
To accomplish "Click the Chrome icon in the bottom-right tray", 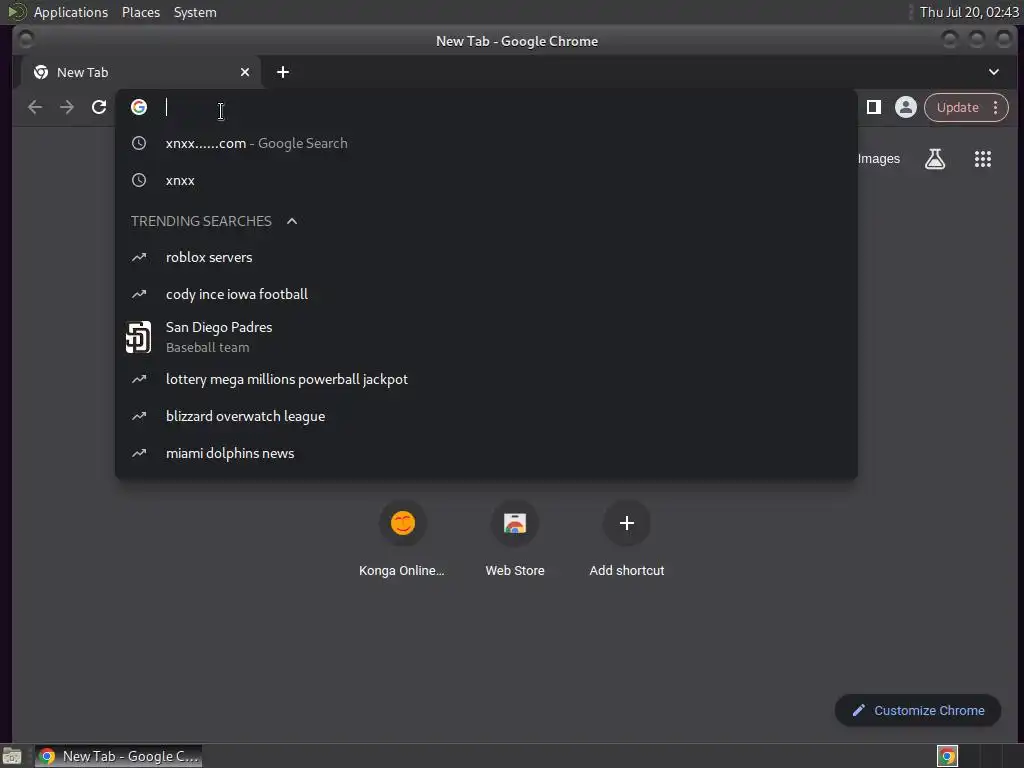I will click(x=947, y=756).
